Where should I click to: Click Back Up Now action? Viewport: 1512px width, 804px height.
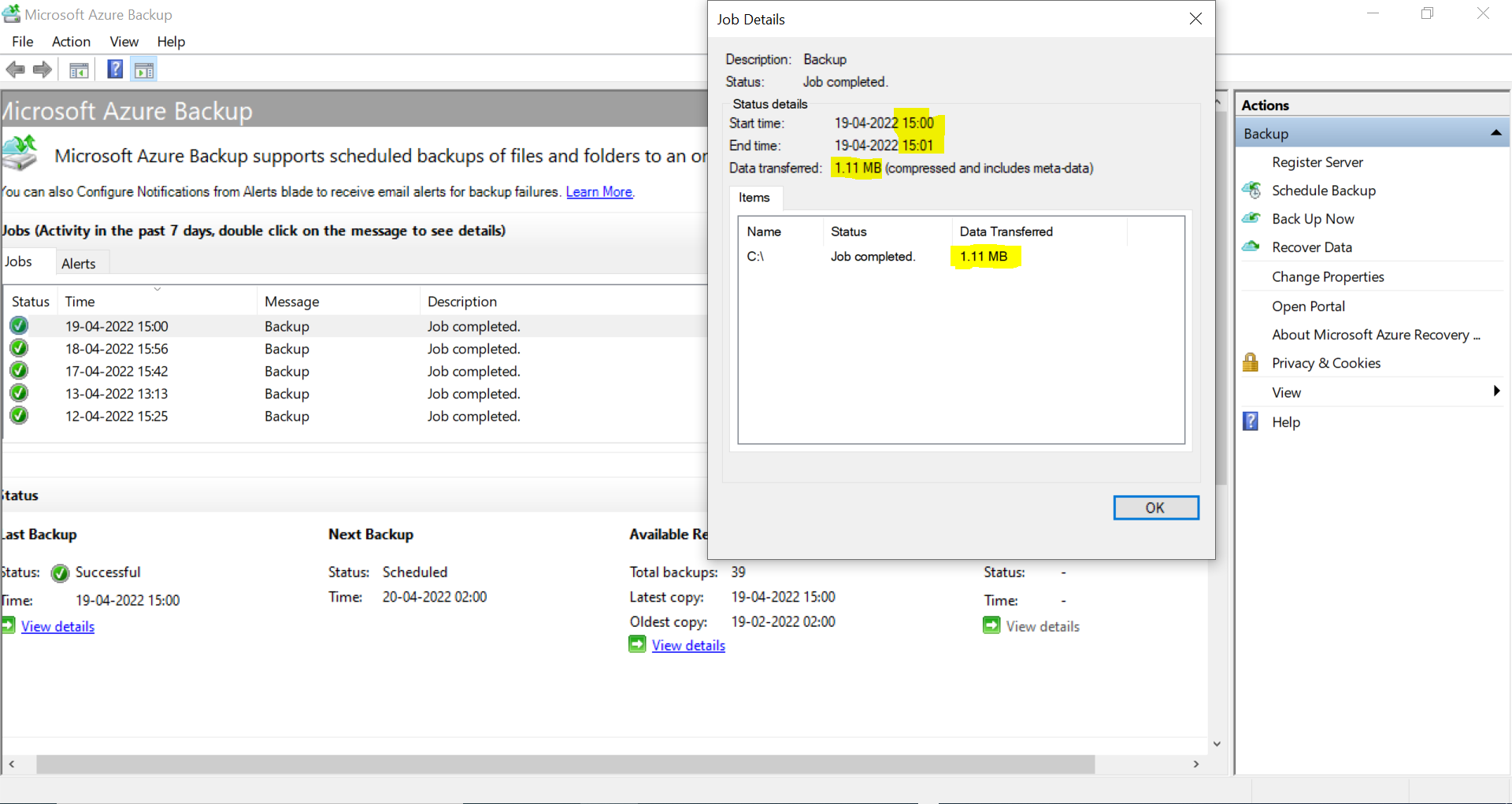pos(1313,219)
